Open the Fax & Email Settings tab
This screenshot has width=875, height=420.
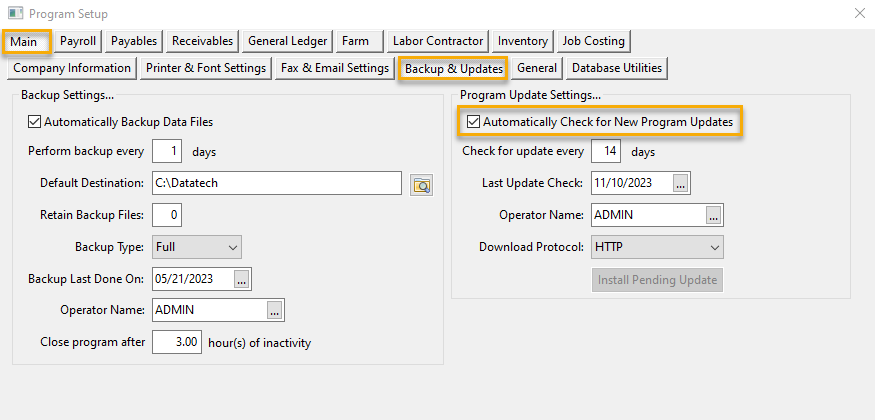(334, 68)
